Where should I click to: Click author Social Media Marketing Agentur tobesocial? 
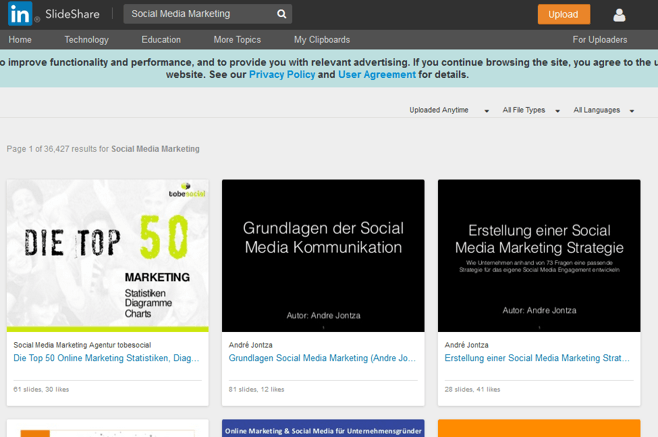coord(82,345)
